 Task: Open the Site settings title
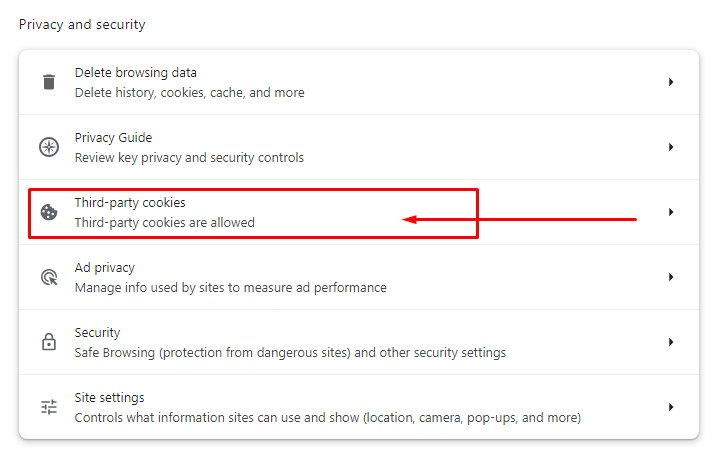click(109, 398)
